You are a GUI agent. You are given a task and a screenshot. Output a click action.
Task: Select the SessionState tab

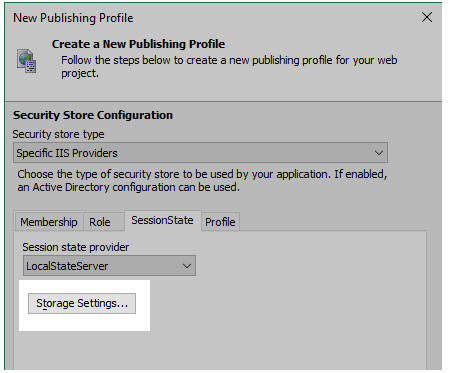click(162, 220)
